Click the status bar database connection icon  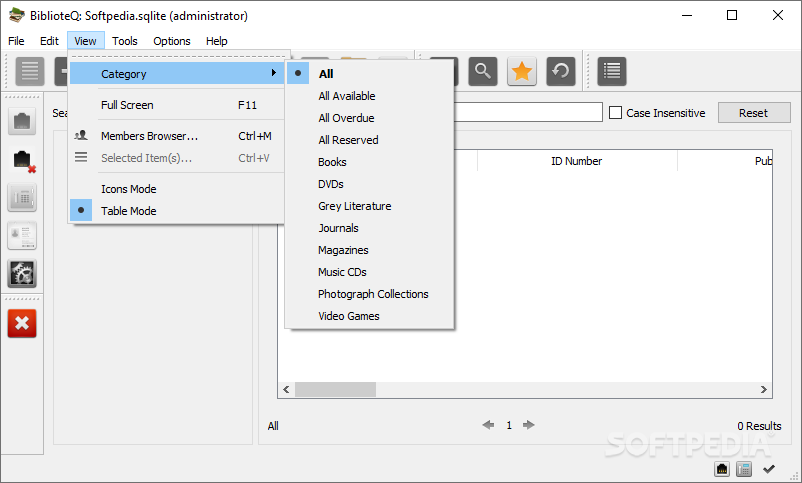pos(722,469)
